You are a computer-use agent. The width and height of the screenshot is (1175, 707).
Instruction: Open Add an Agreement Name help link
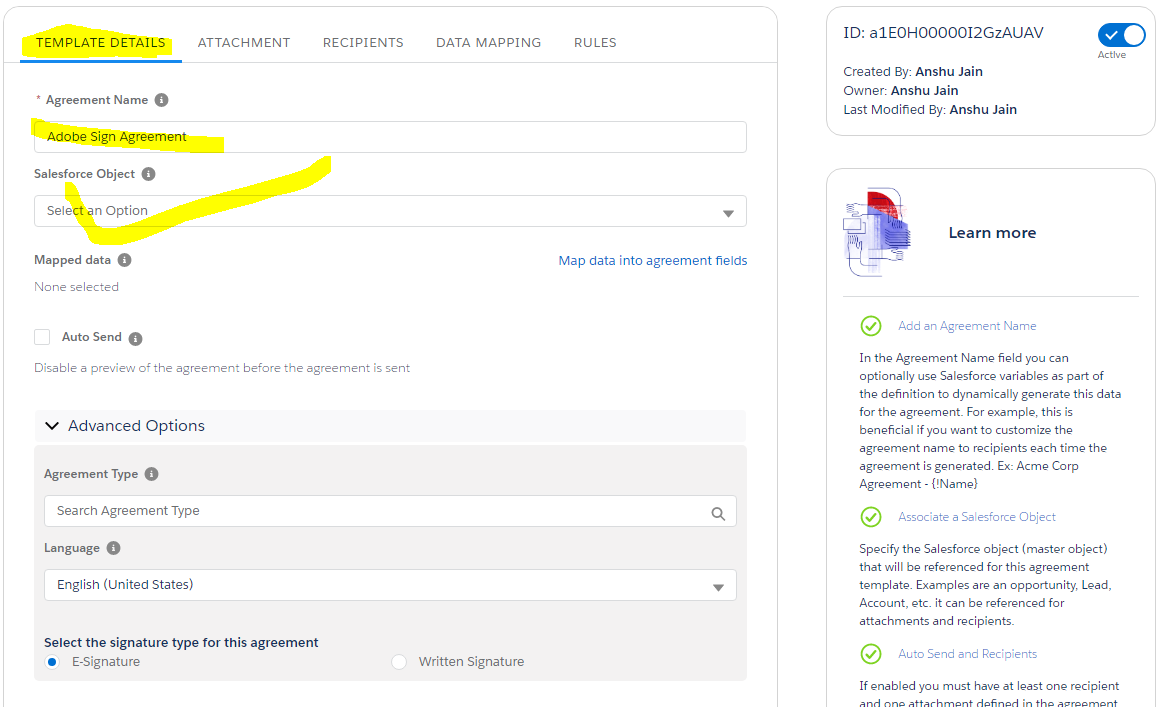(x=967, y=326)
